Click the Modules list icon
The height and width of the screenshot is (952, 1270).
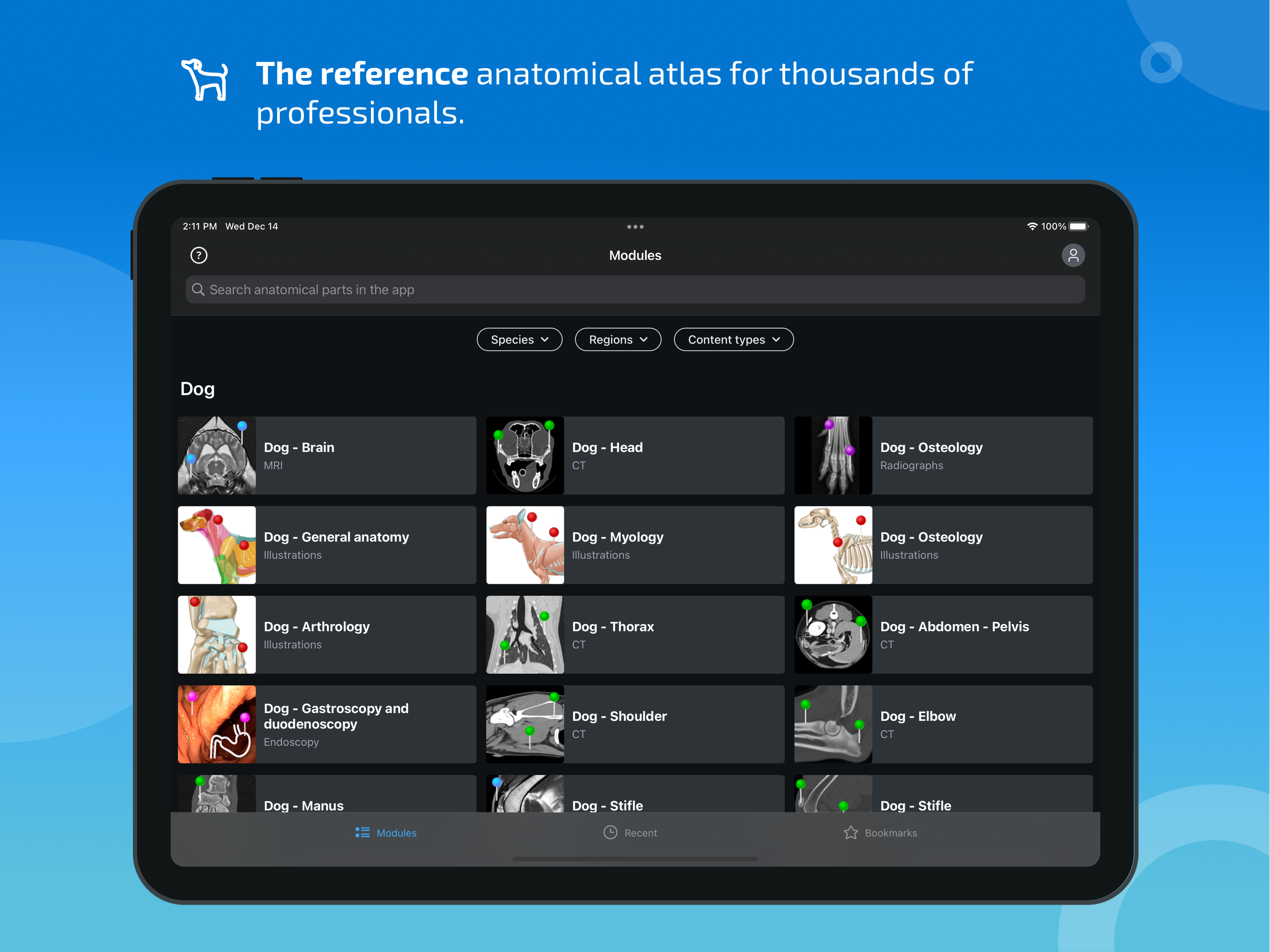click(362, 833)
